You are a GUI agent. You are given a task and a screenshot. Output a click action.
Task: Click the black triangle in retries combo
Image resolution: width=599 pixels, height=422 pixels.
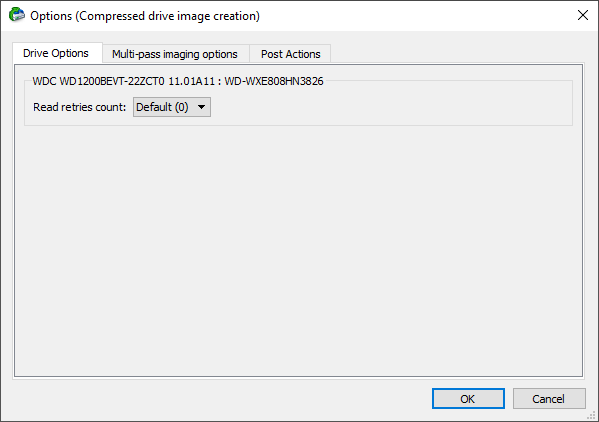(201, 107)
